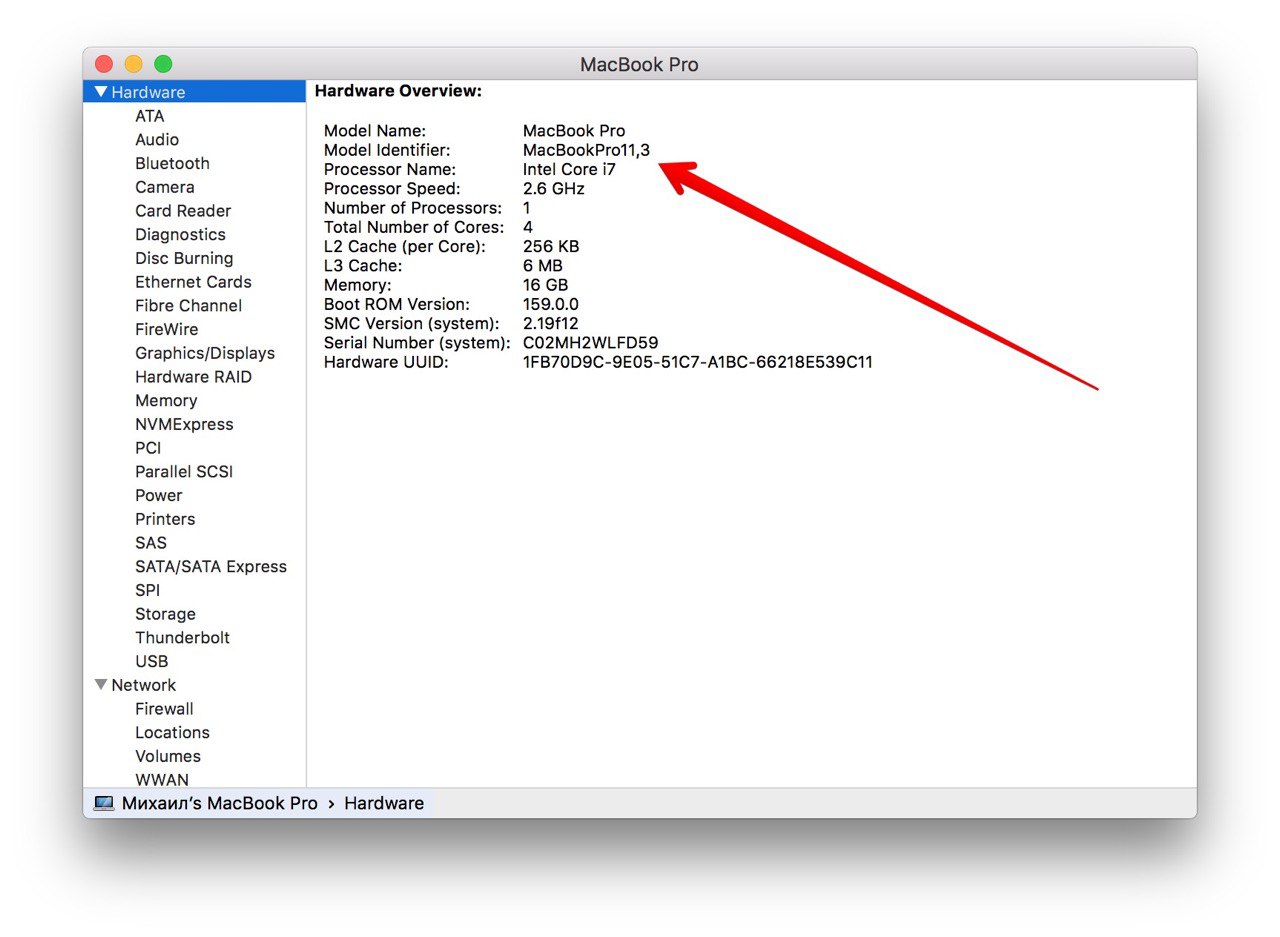The width and height of the screenshot is (1280, 937).
Task: Select Parallel SCSI in the sidebar
Action: 184,472
